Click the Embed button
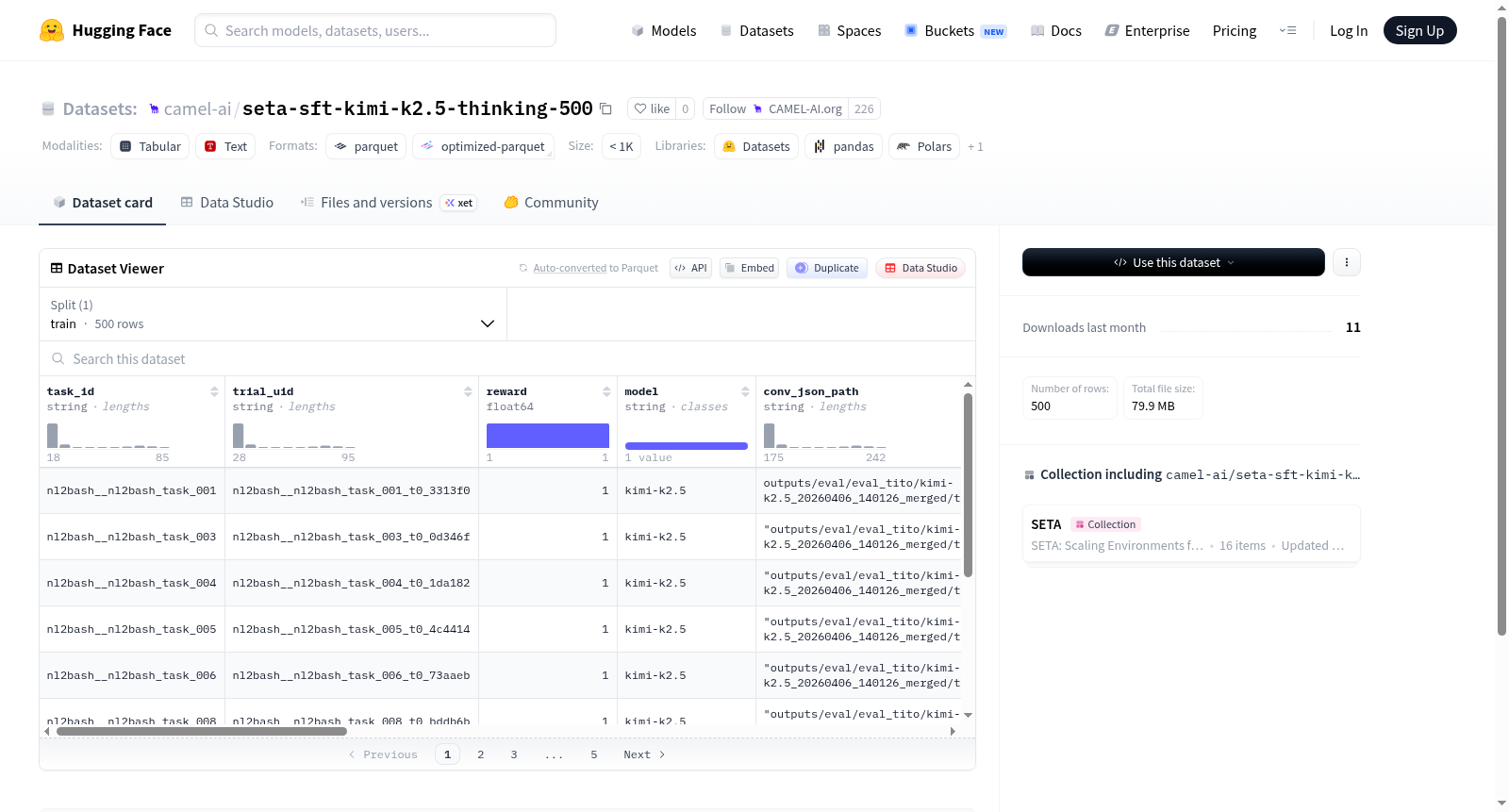The height and width of the screenshot is (812, 1509). point(750,268)
